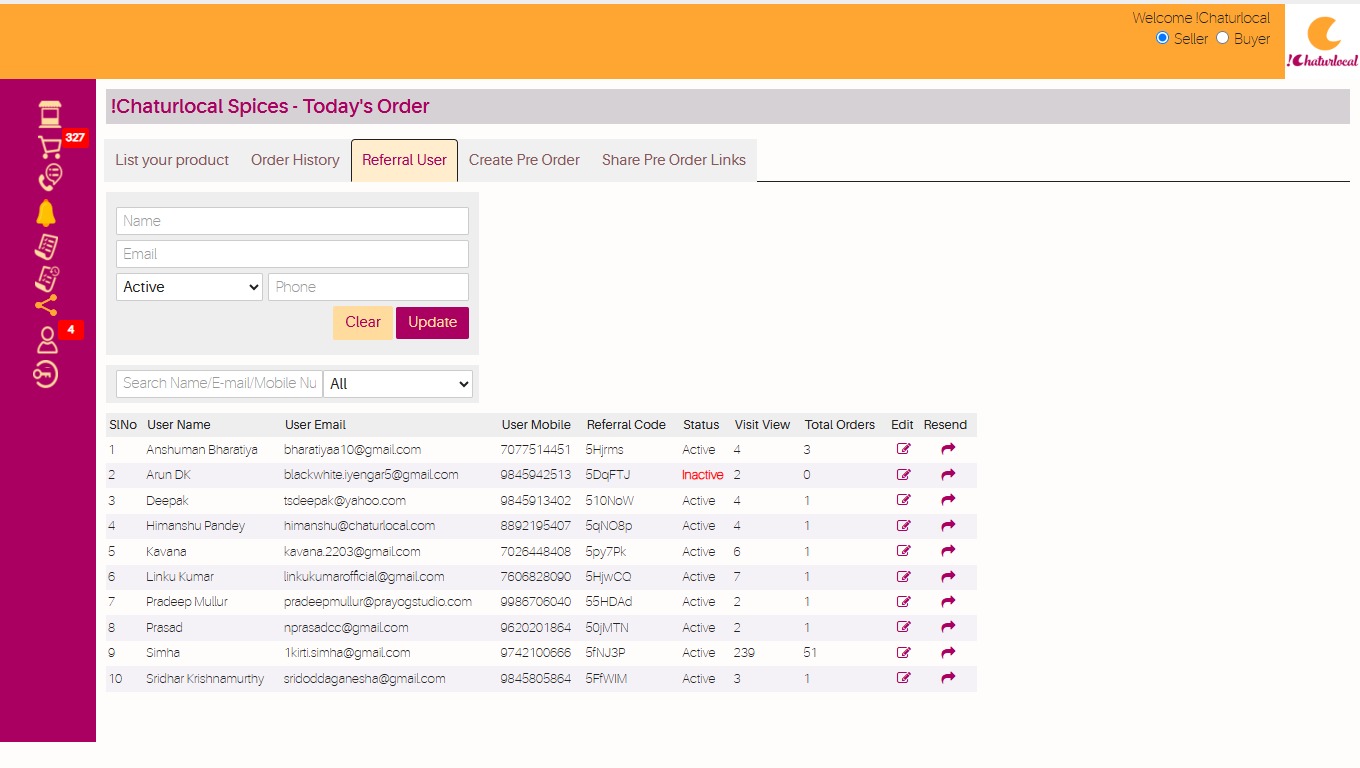Click the Email input field
The width and height of the screenshot is (1360, 768).
[x=292, y=254]
